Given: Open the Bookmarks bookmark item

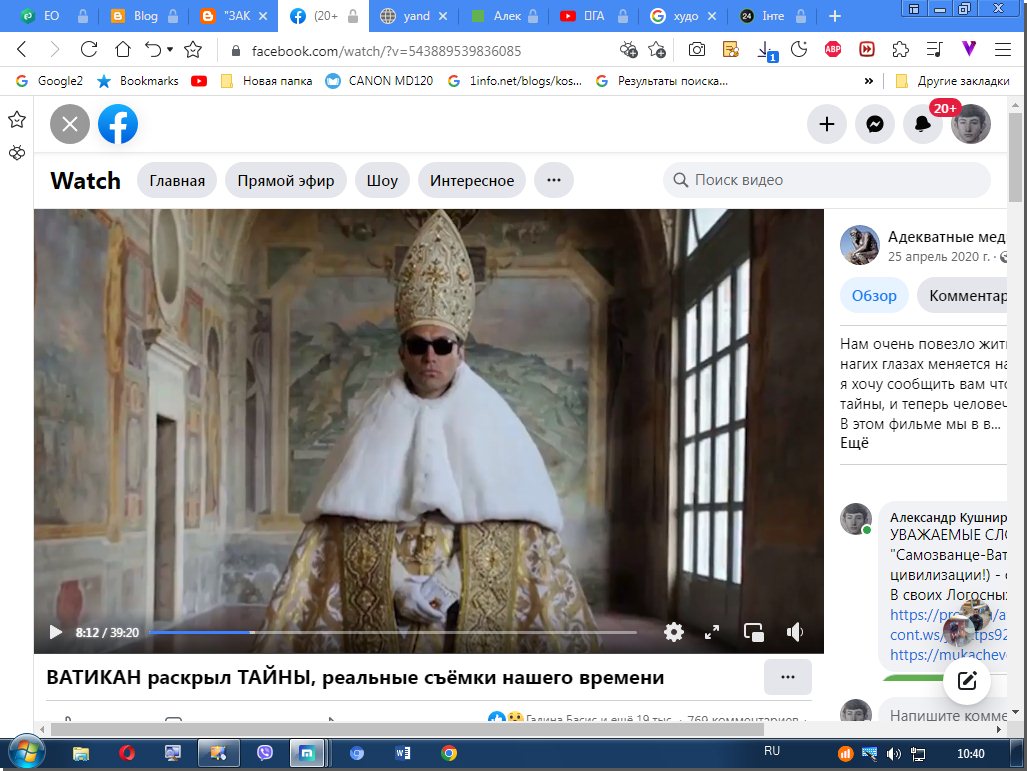Looking at the screenshot, I should (138, 81).
